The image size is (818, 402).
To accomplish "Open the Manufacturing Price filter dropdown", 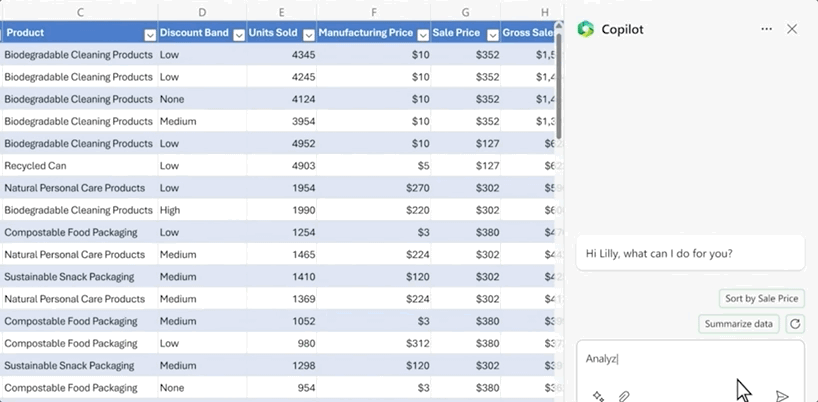I will [424, 34].
